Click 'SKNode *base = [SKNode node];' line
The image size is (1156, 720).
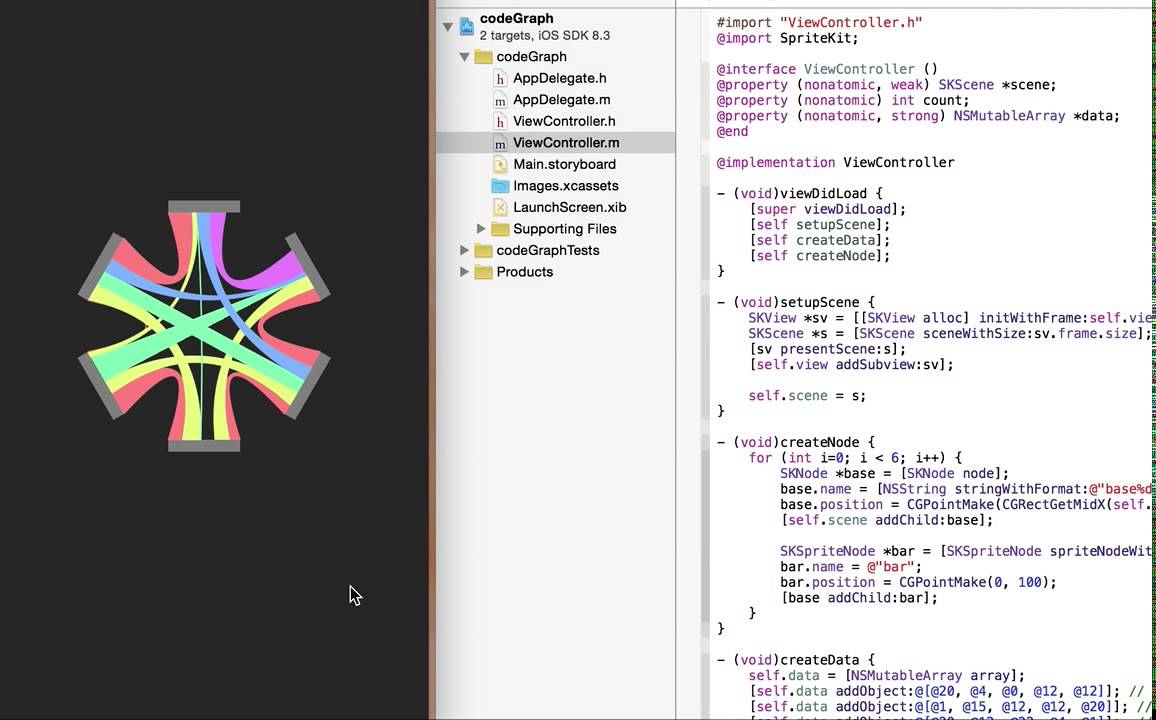pyautogui.click(x=894, y=473)
